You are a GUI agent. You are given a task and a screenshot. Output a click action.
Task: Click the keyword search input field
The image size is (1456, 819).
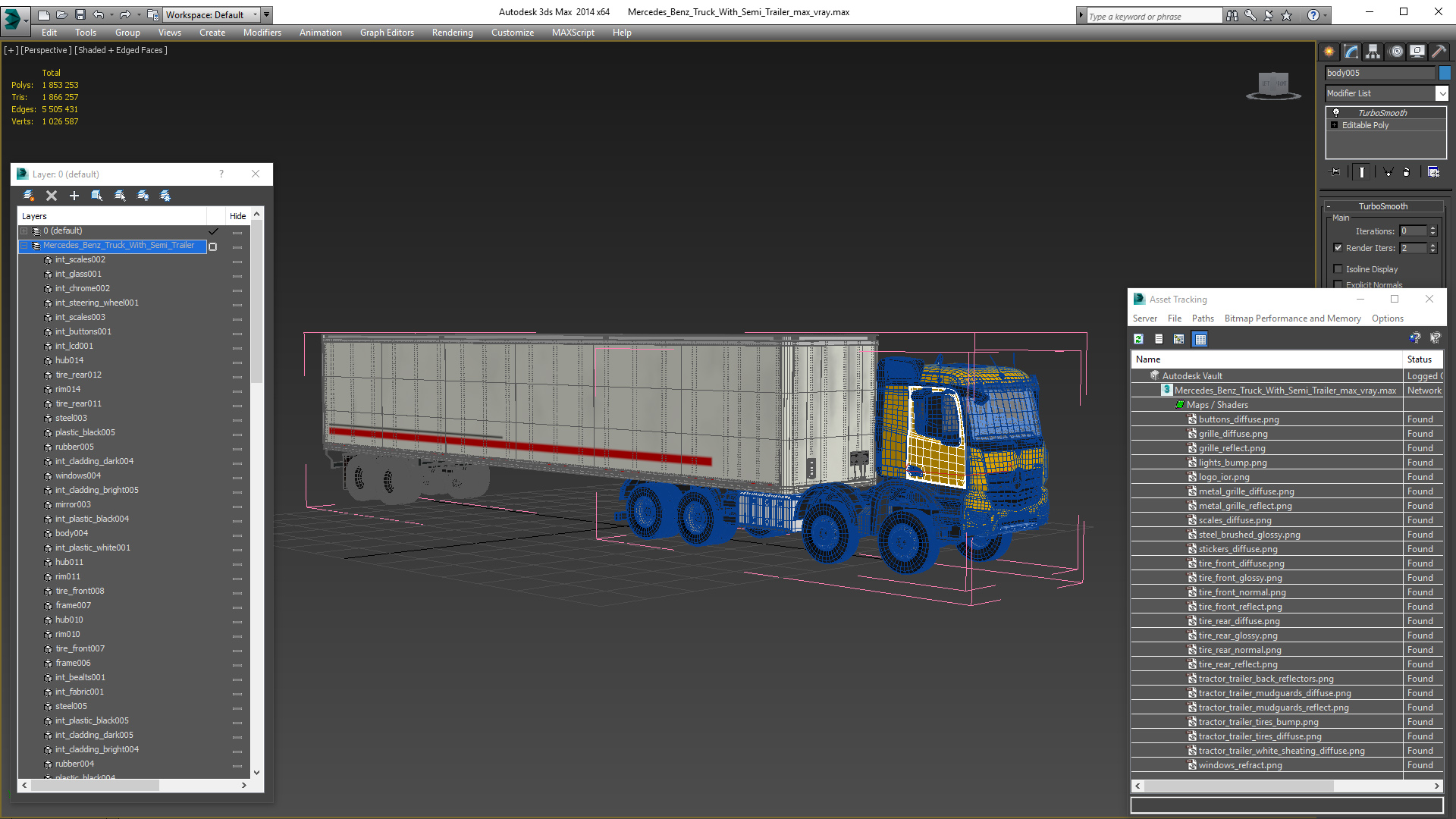click(1153, 16)
